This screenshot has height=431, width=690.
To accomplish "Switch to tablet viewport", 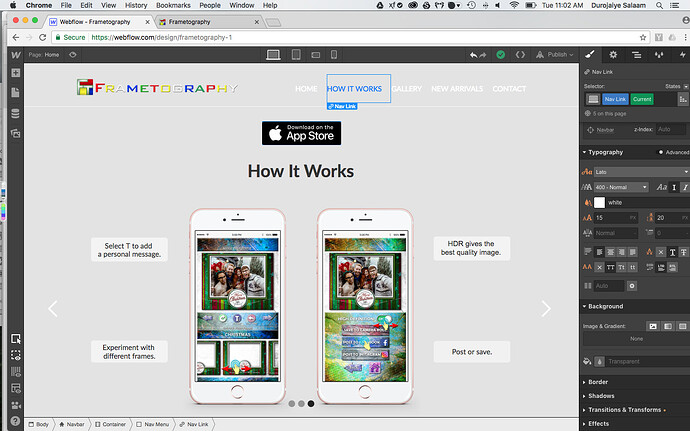I will (x=296, y=55).
